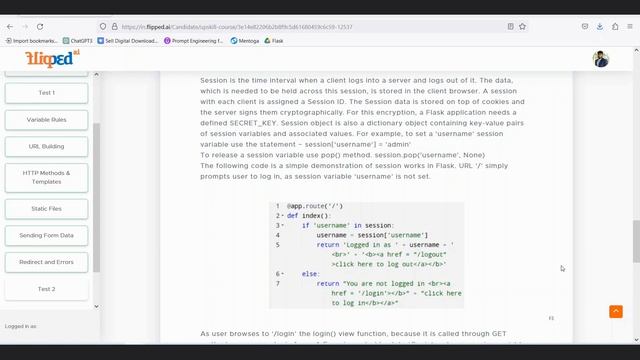Click 'def index():' code line

(309, 216)
